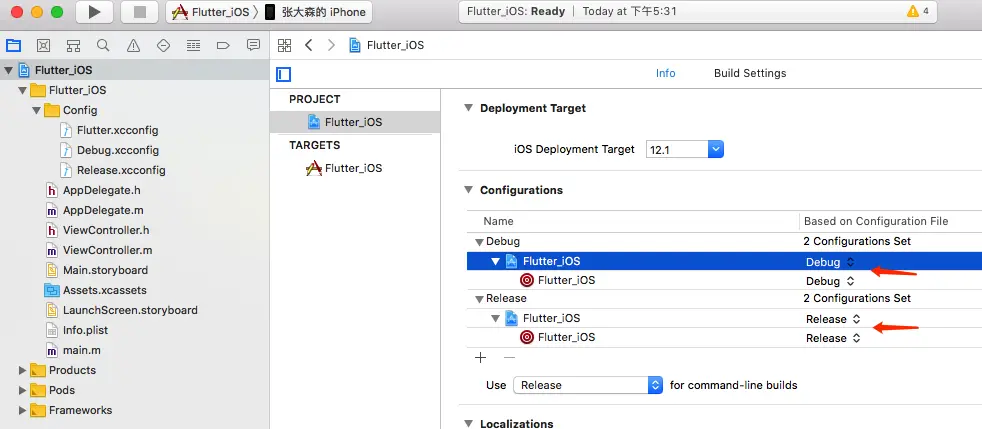Open the Find navigator magnifier
Viewport: 982px width, 429px height.
(103, 45)
